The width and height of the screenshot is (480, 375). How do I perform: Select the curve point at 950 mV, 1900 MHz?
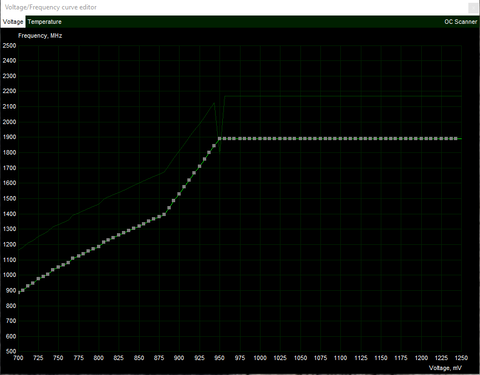[x=219, y=138]
